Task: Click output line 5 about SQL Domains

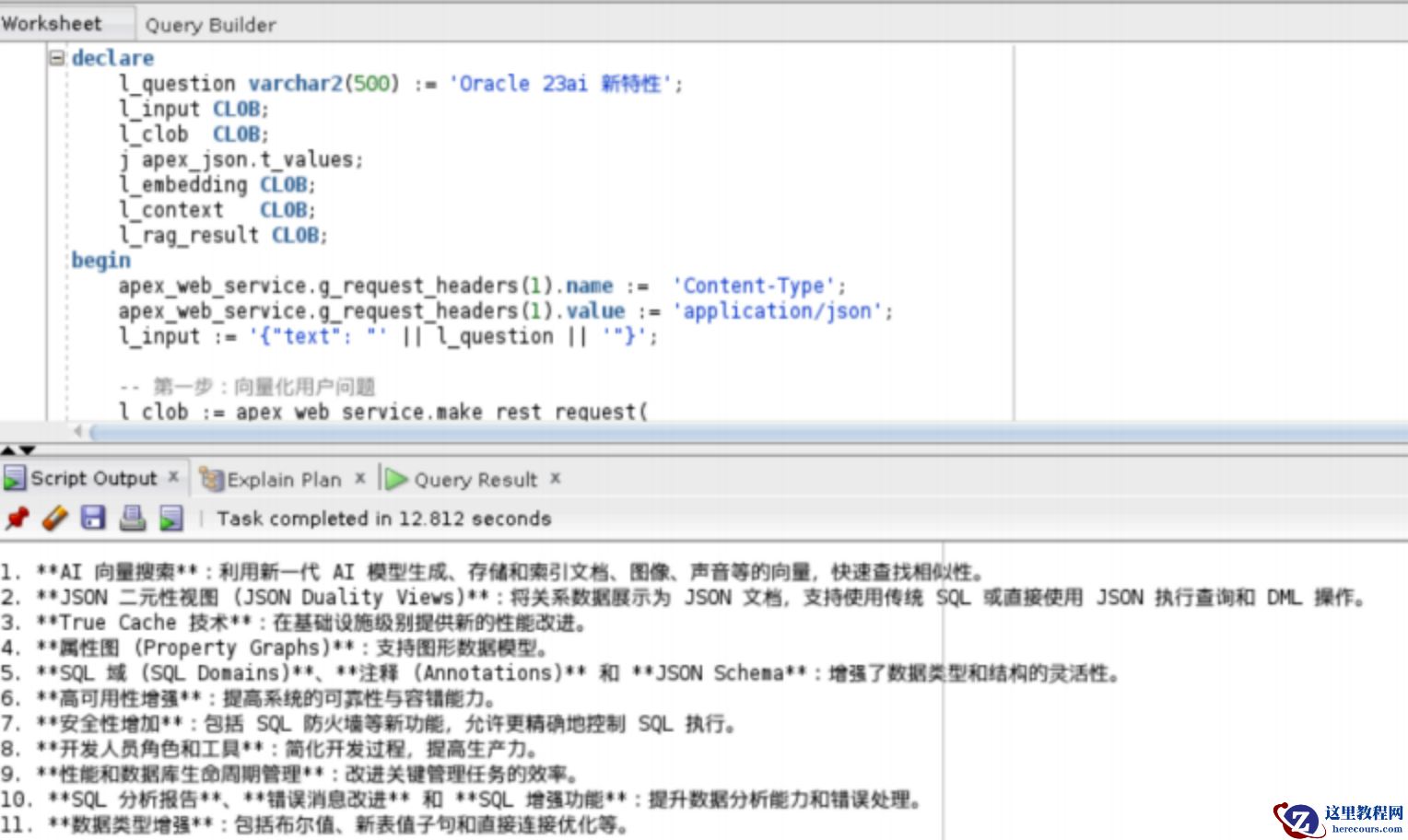Action: [x=561, y=673]
